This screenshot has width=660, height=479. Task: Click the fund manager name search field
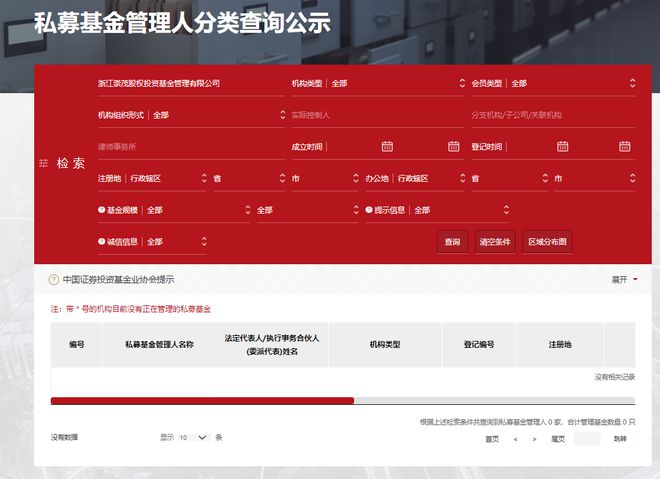[x=192, y=83]
